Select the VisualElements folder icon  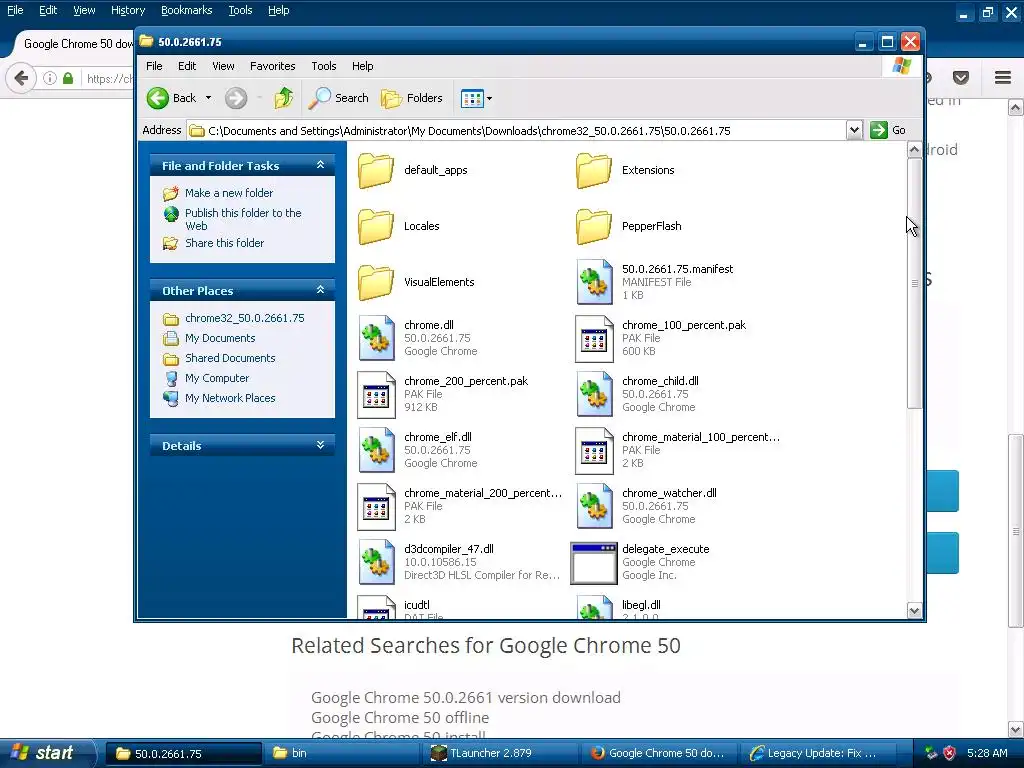tap(376, 283)
